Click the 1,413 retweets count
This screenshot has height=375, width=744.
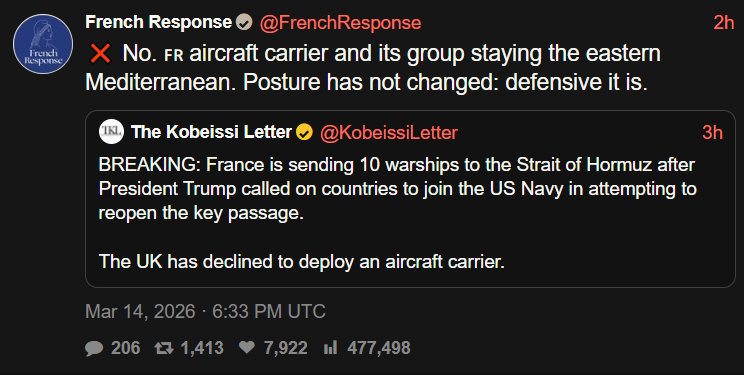(x=203, y=348)
